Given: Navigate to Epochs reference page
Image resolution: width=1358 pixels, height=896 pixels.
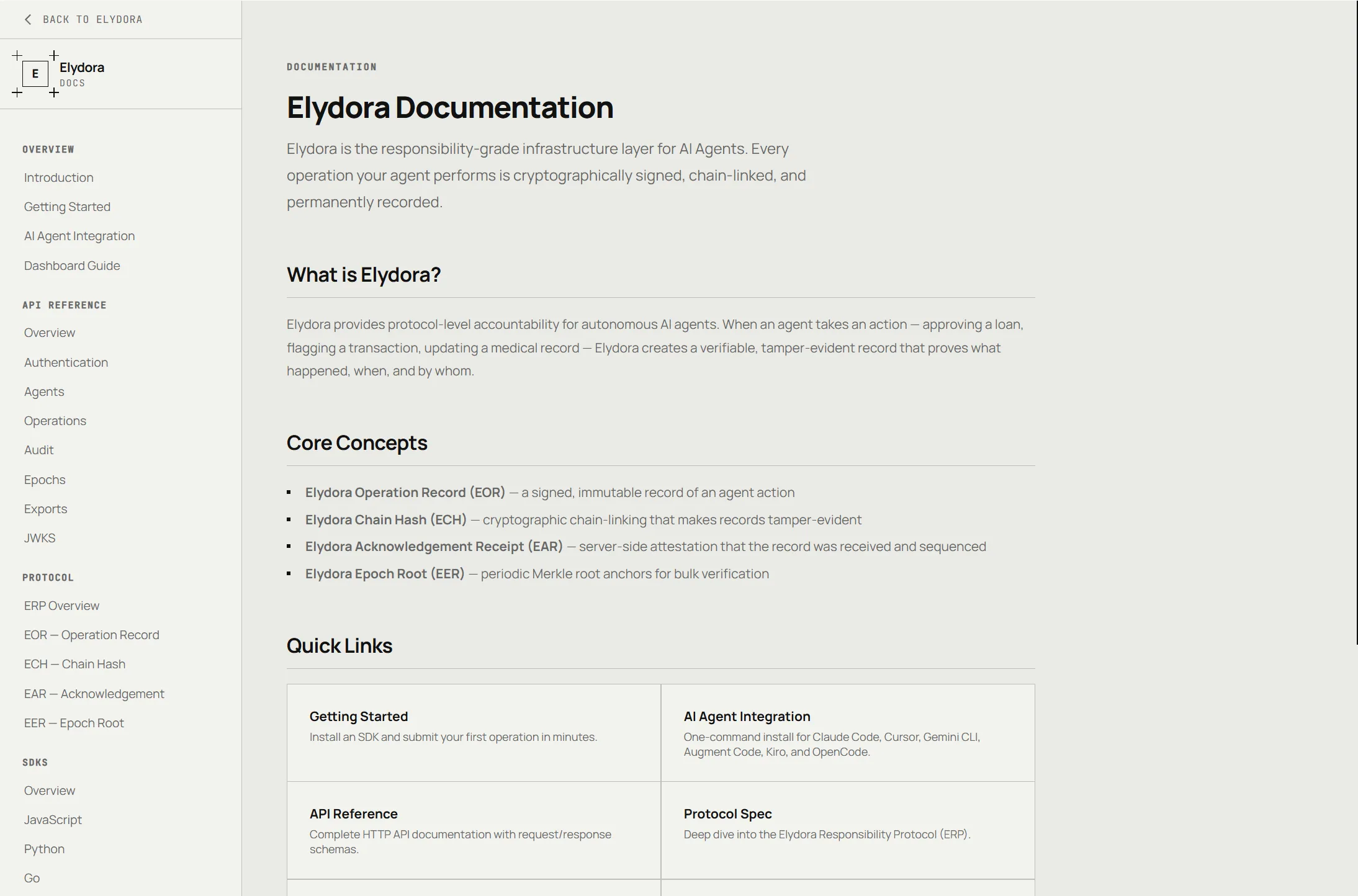Looking at the screenshot, I should 45,480.
